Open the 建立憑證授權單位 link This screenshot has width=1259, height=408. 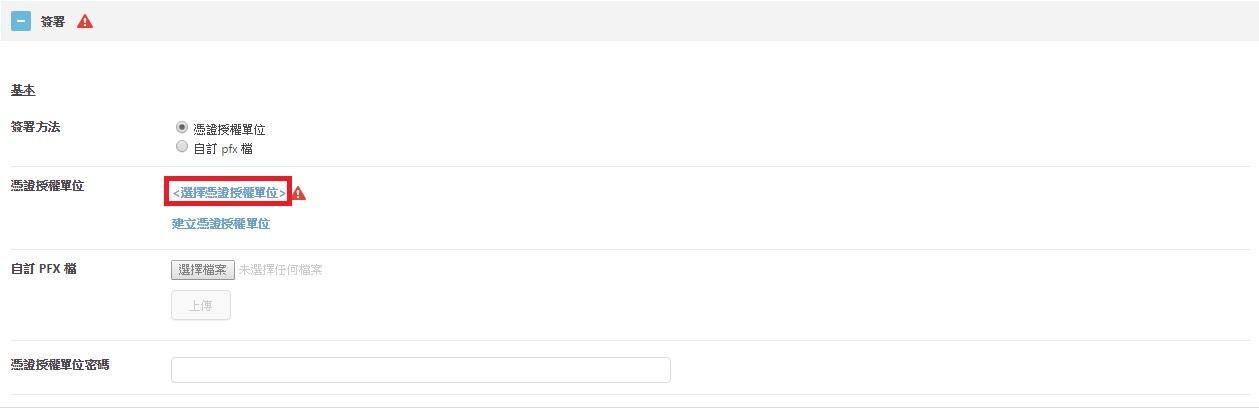click(221, 224)
